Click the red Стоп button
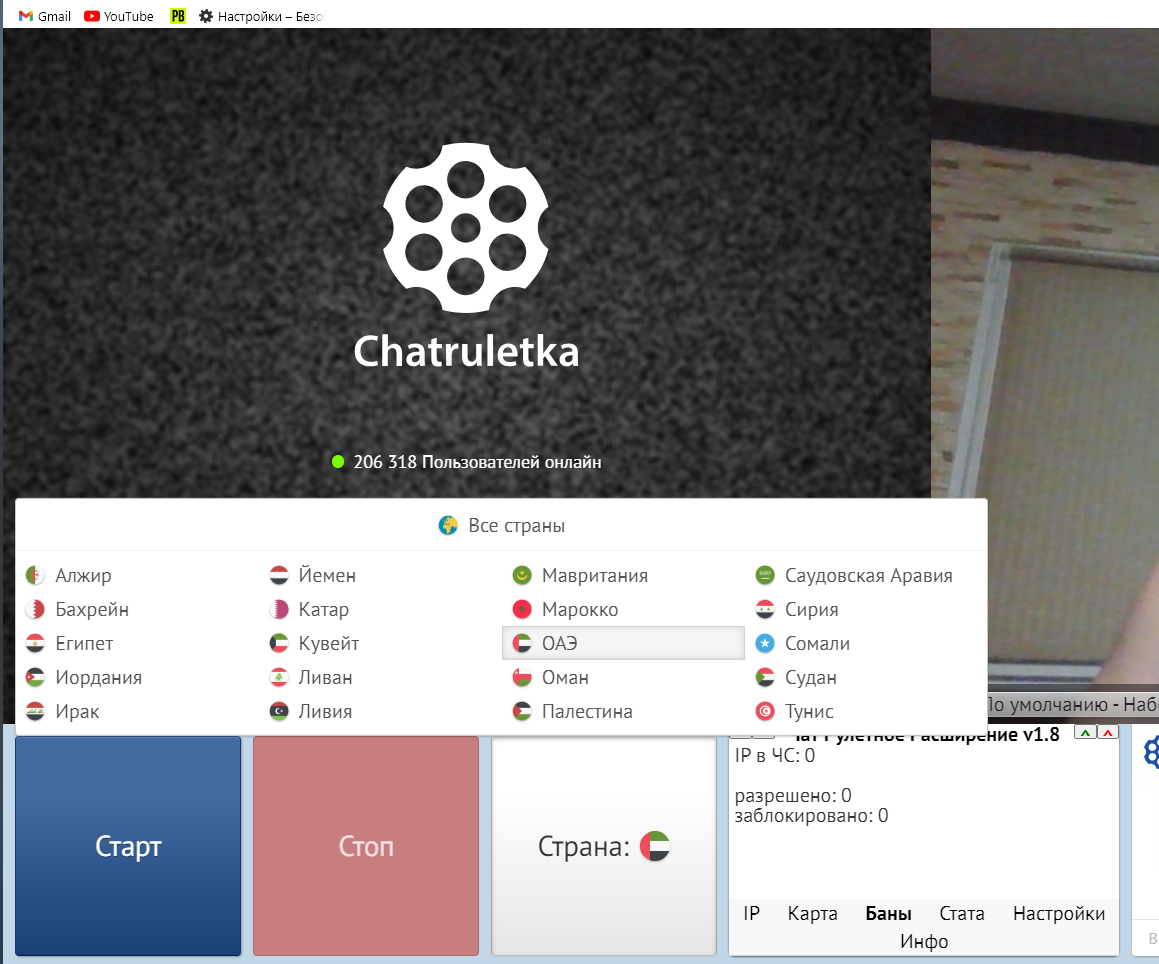This screenshot has width=1159, height=964. click(366, 846)
